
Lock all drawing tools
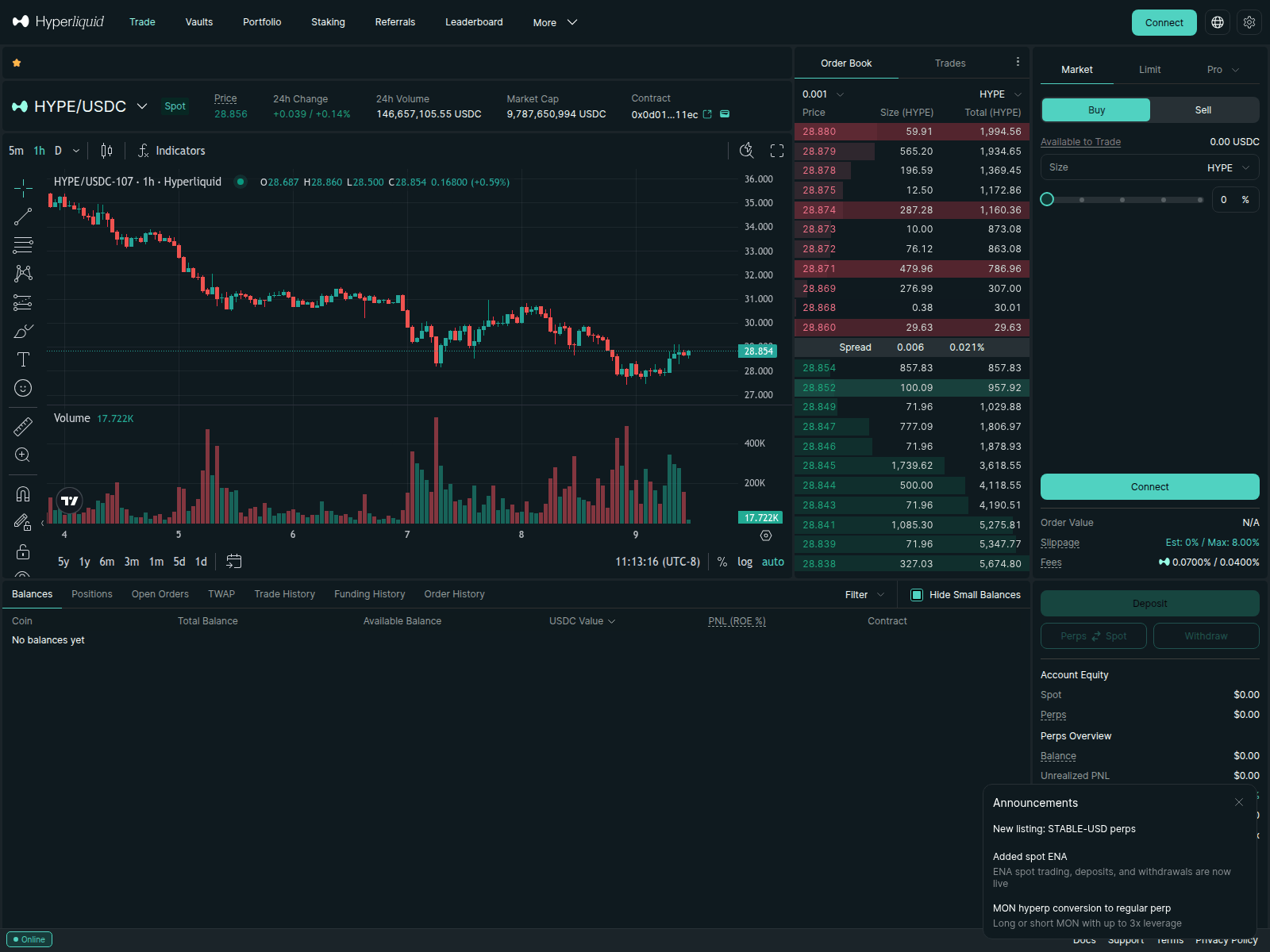[x=23, y=551]
